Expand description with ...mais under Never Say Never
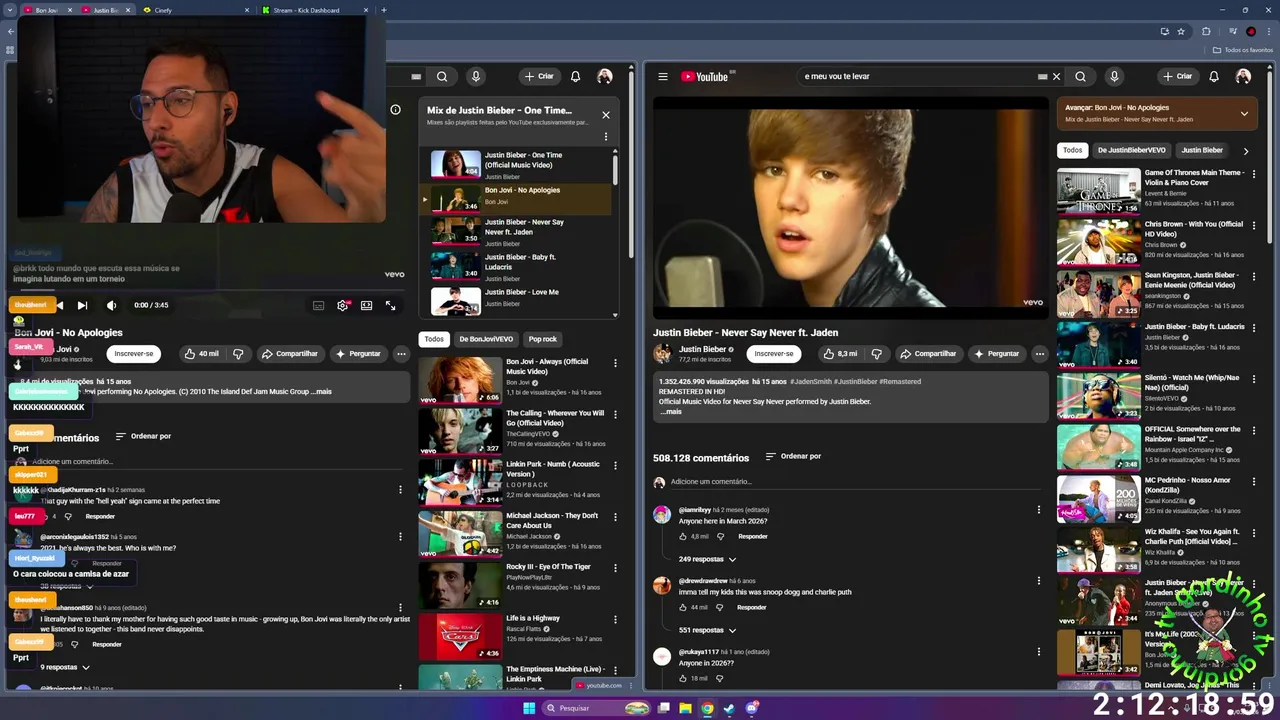1280x720 pixels. pyautogui.click(x=672, y=412)
